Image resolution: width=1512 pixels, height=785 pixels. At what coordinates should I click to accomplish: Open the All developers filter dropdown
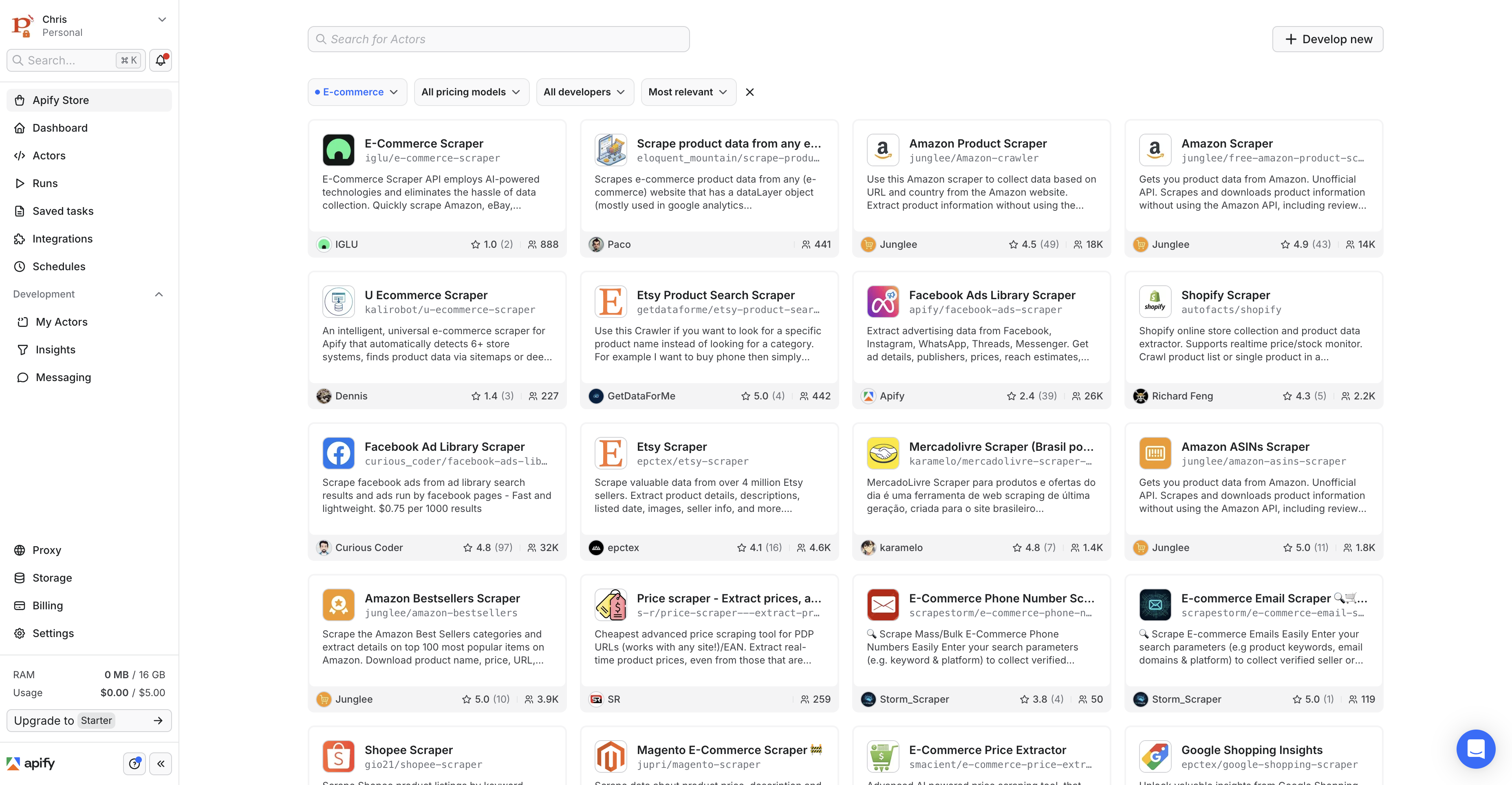[x=584, y=92]
